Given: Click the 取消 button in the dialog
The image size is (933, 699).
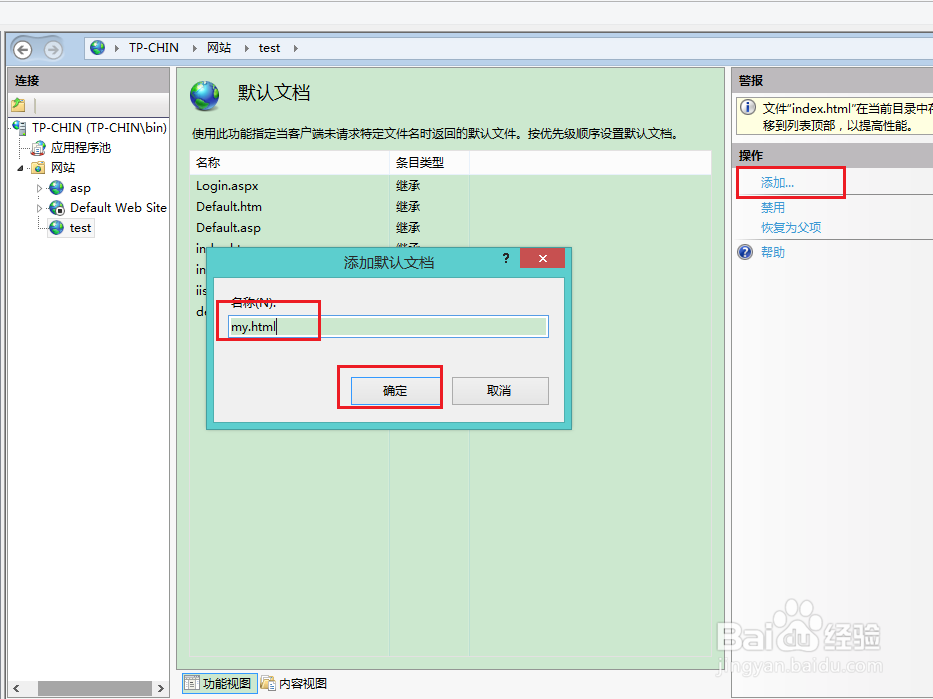Looking at the screenshot, I should 500,389.
